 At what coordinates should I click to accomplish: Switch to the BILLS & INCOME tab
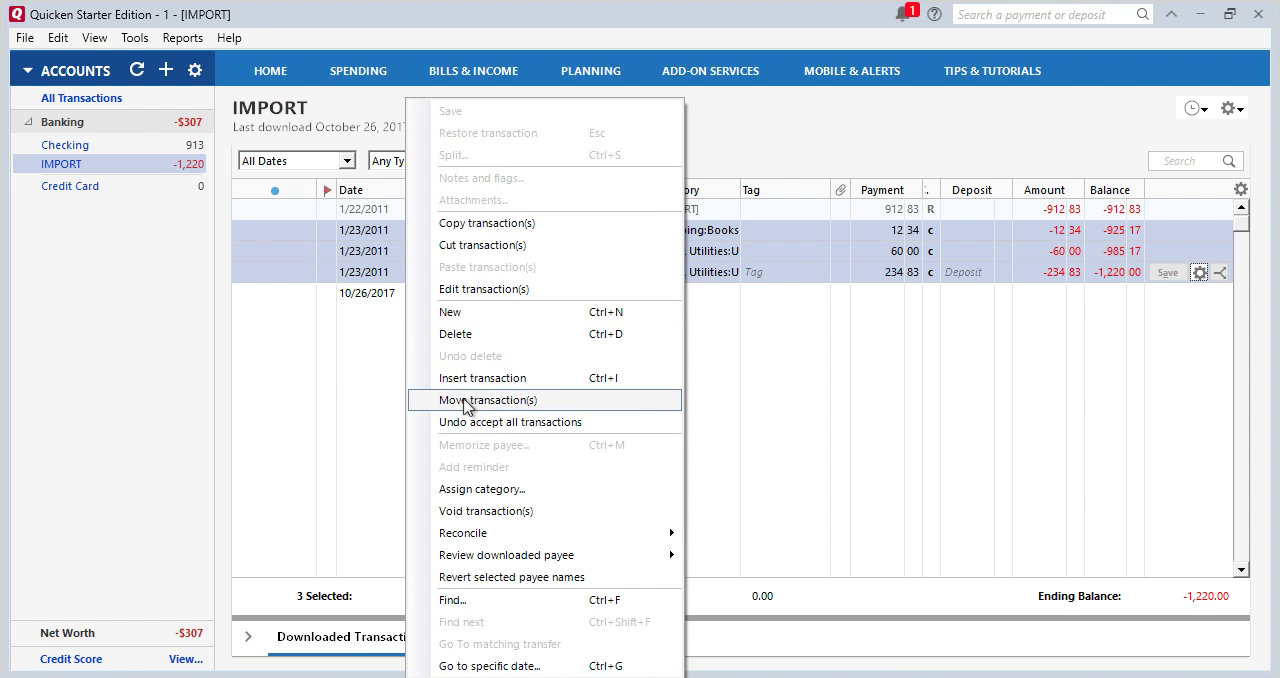(x=473, y=71)
